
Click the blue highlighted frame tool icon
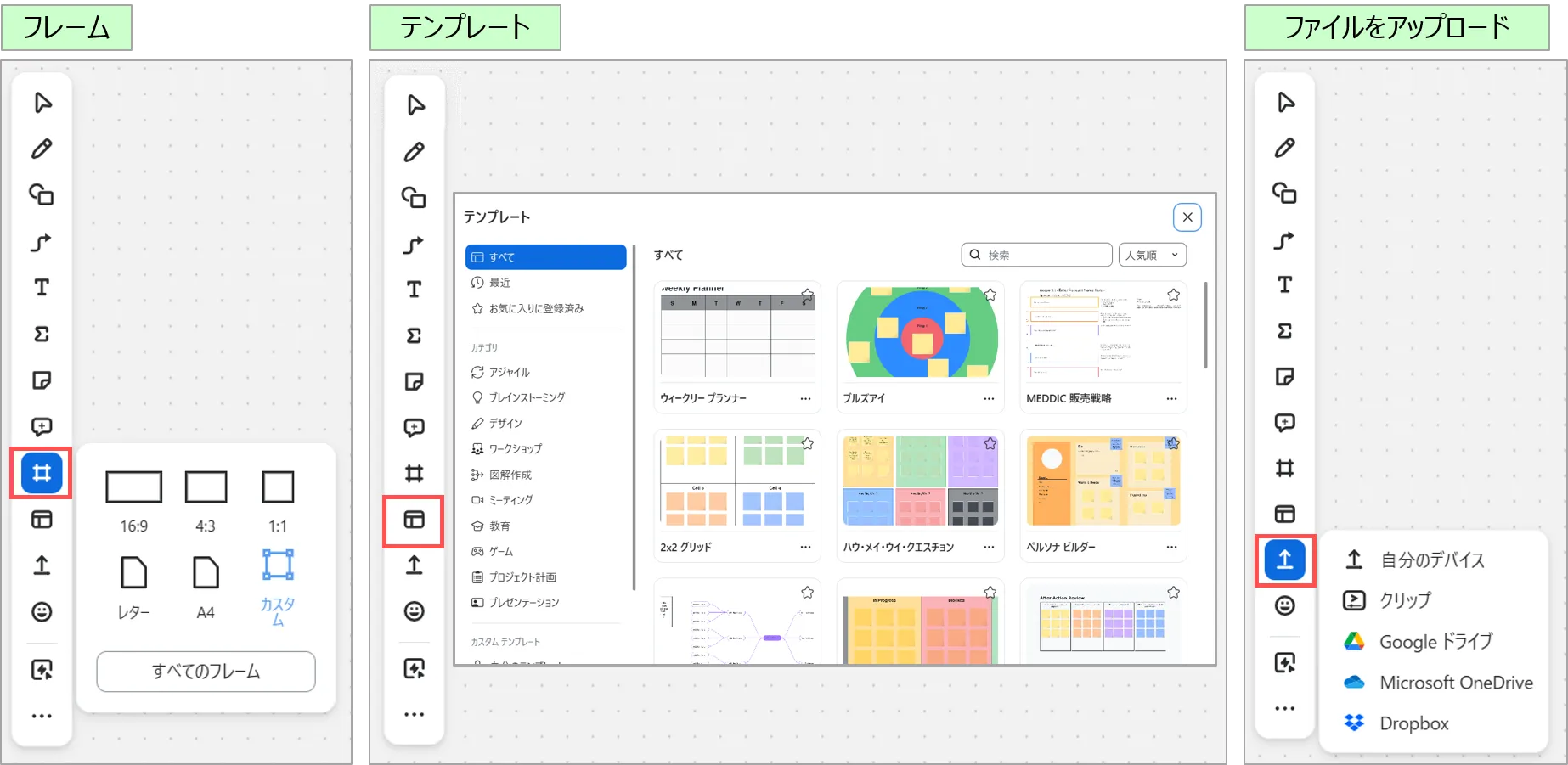[42, 473]
